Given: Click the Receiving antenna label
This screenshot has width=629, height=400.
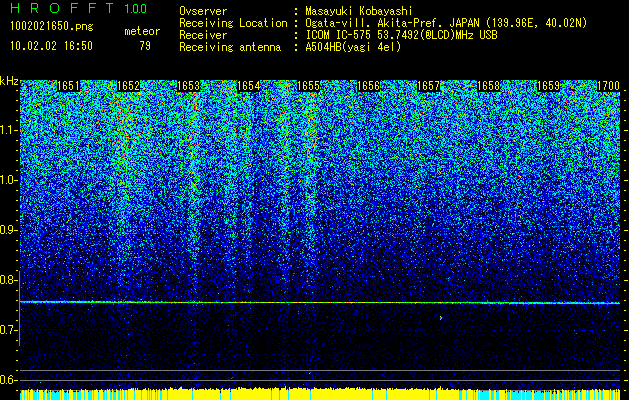Looking at the screenshot, I should (x=230, y=47).
